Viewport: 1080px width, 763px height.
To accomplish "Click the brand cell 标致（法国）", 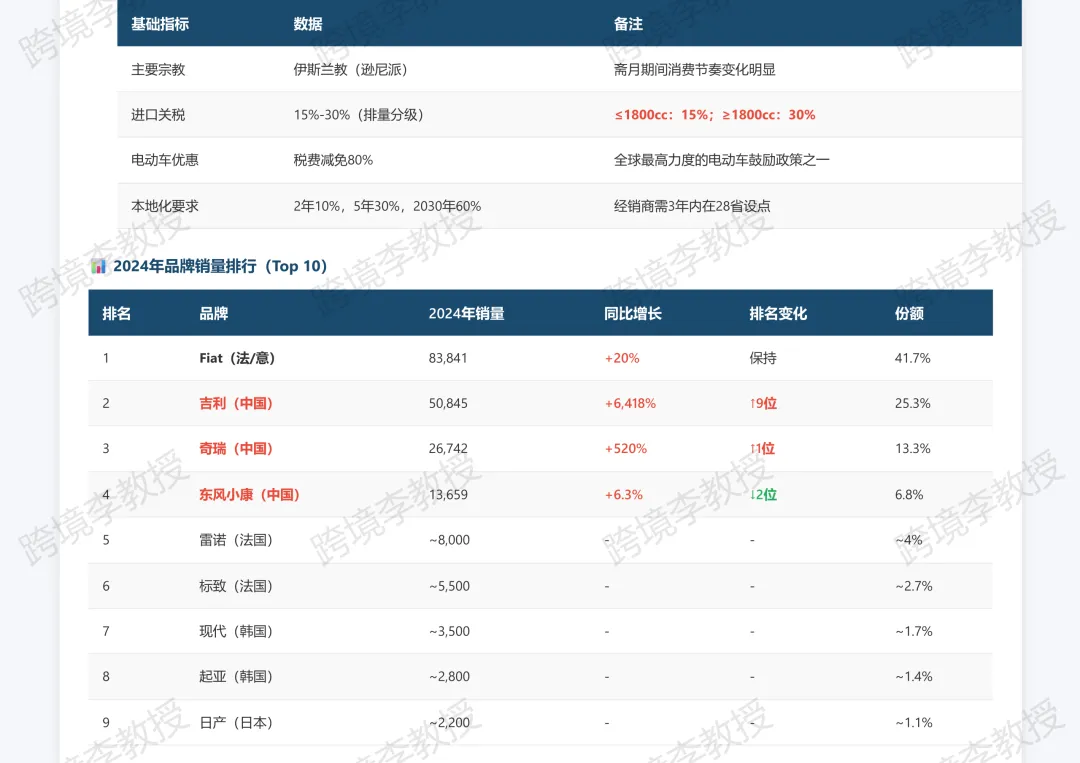I will point(236,586).
